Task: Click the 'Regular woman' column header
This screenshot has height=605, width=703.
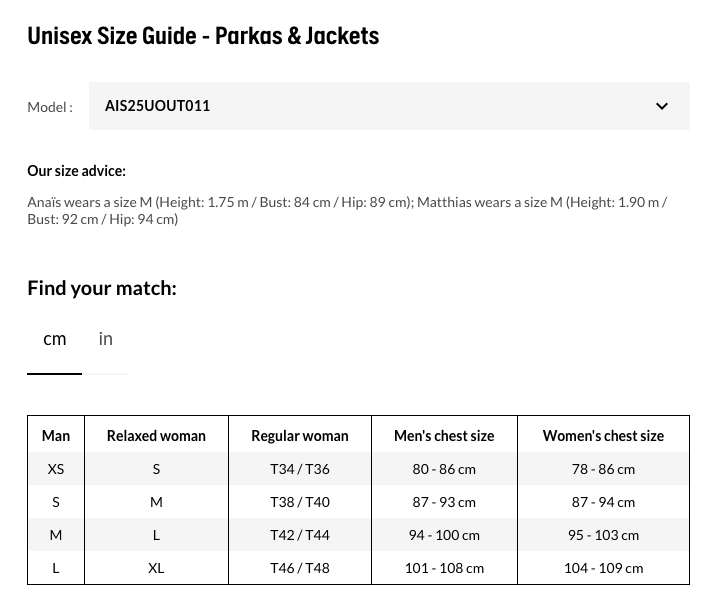Action: coord(300,435)
